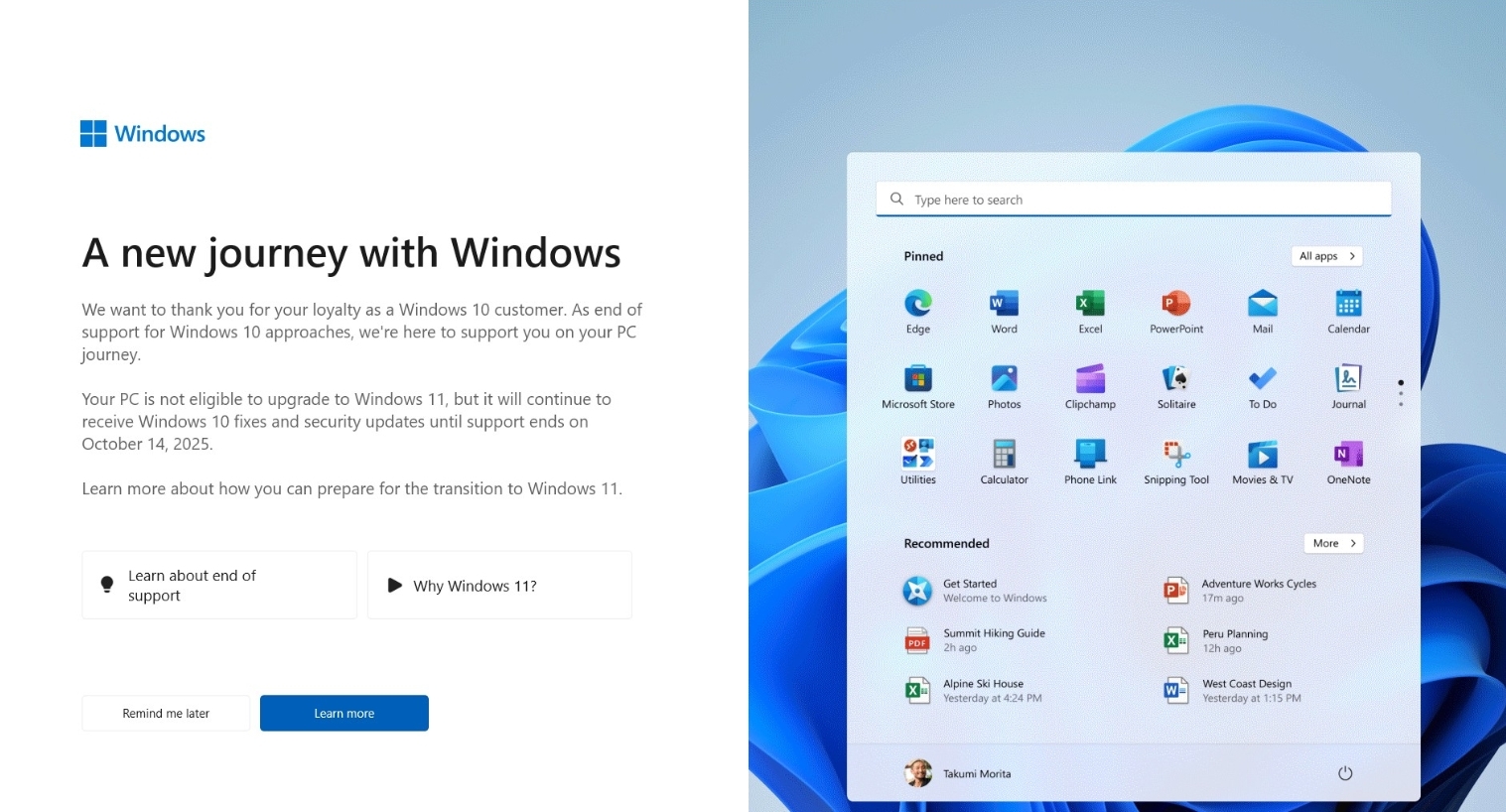Image resolution: width=1506 pixels, height=812 pixels.
Task: Click the Takumi Morita profile picture
Action: point(918,773)
